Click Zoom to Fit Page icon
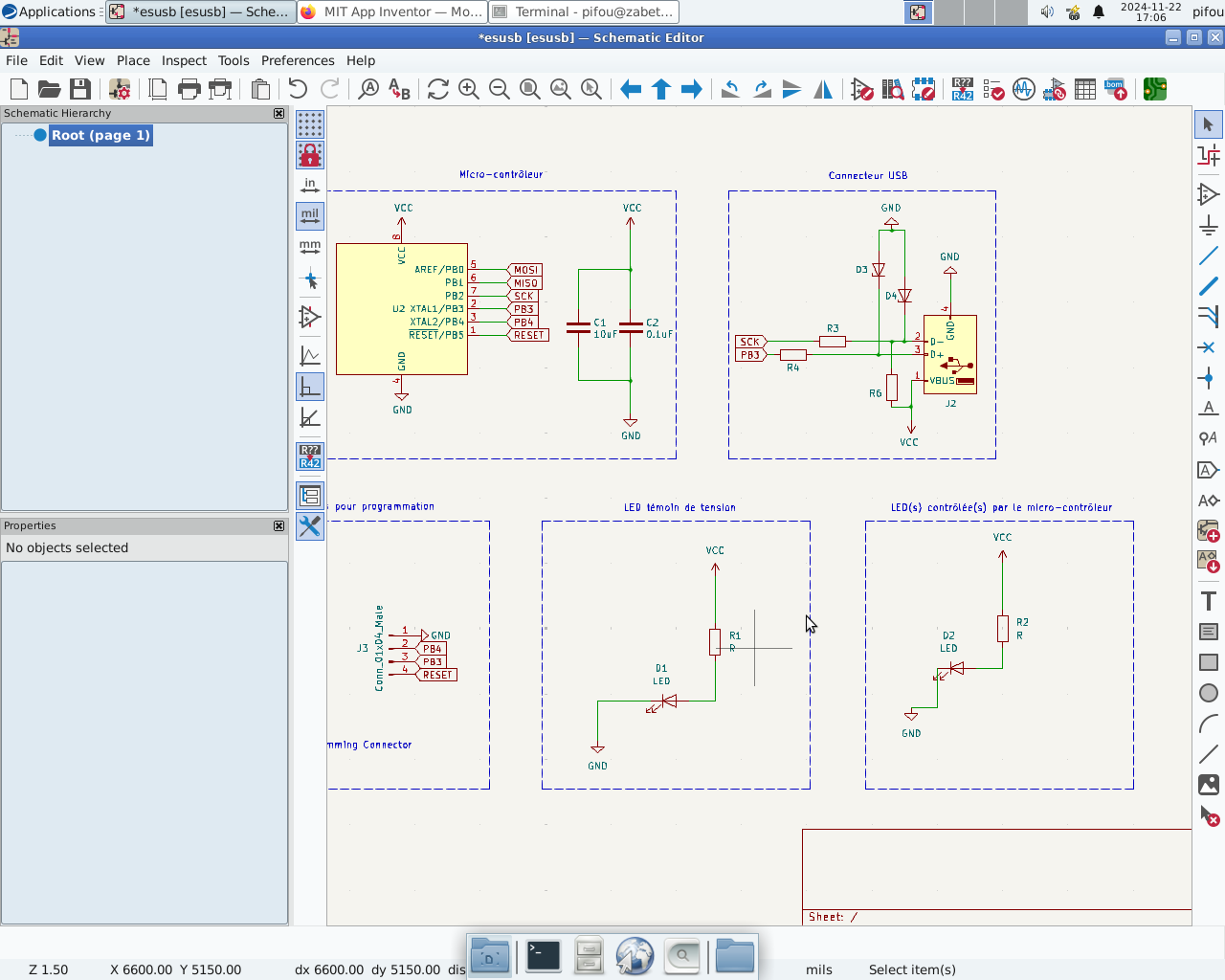Viewport: 1225px width, 980px height. [530, 89]
